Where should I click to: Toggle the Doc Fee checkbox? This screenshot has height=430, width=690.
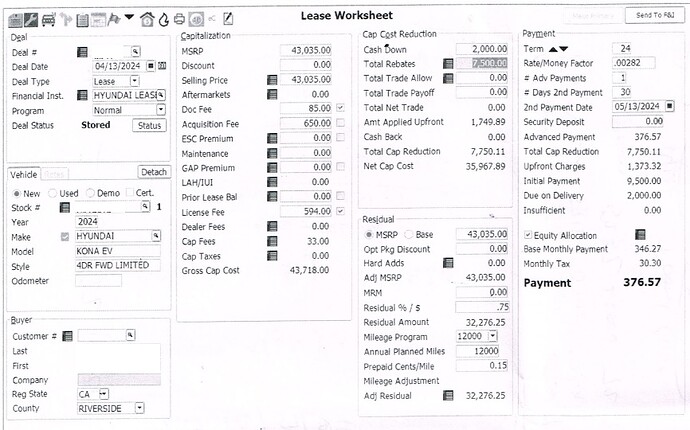point(341,108)
